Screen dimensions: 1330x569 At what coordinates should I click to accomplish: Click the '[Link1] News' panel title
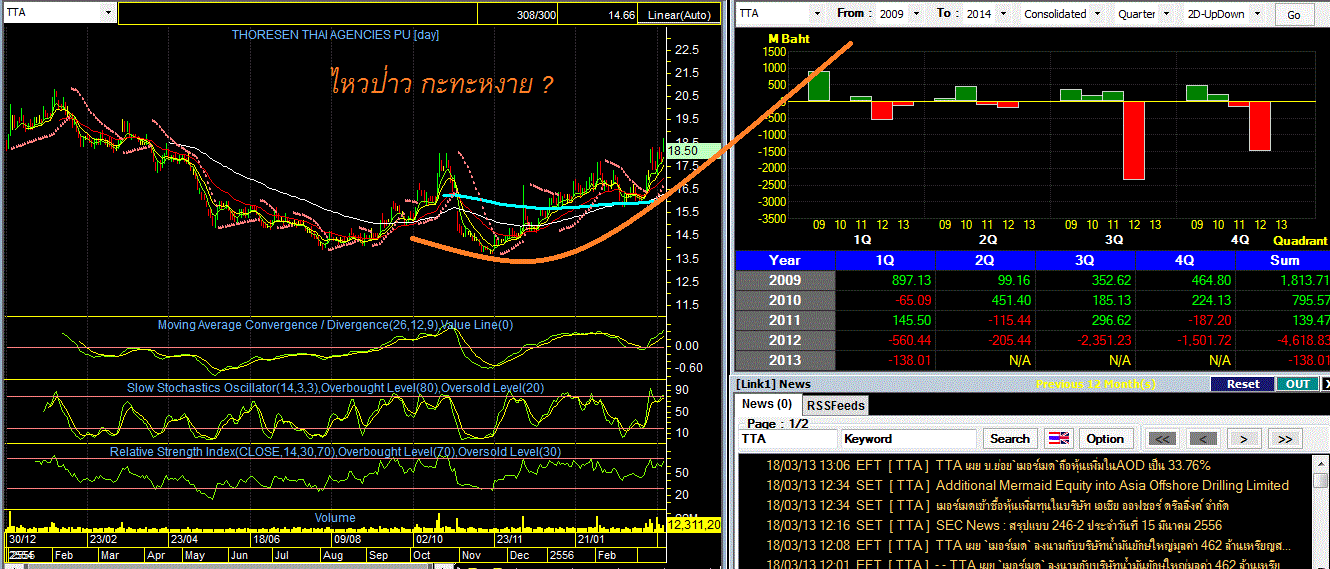click(x=773, y=384)
